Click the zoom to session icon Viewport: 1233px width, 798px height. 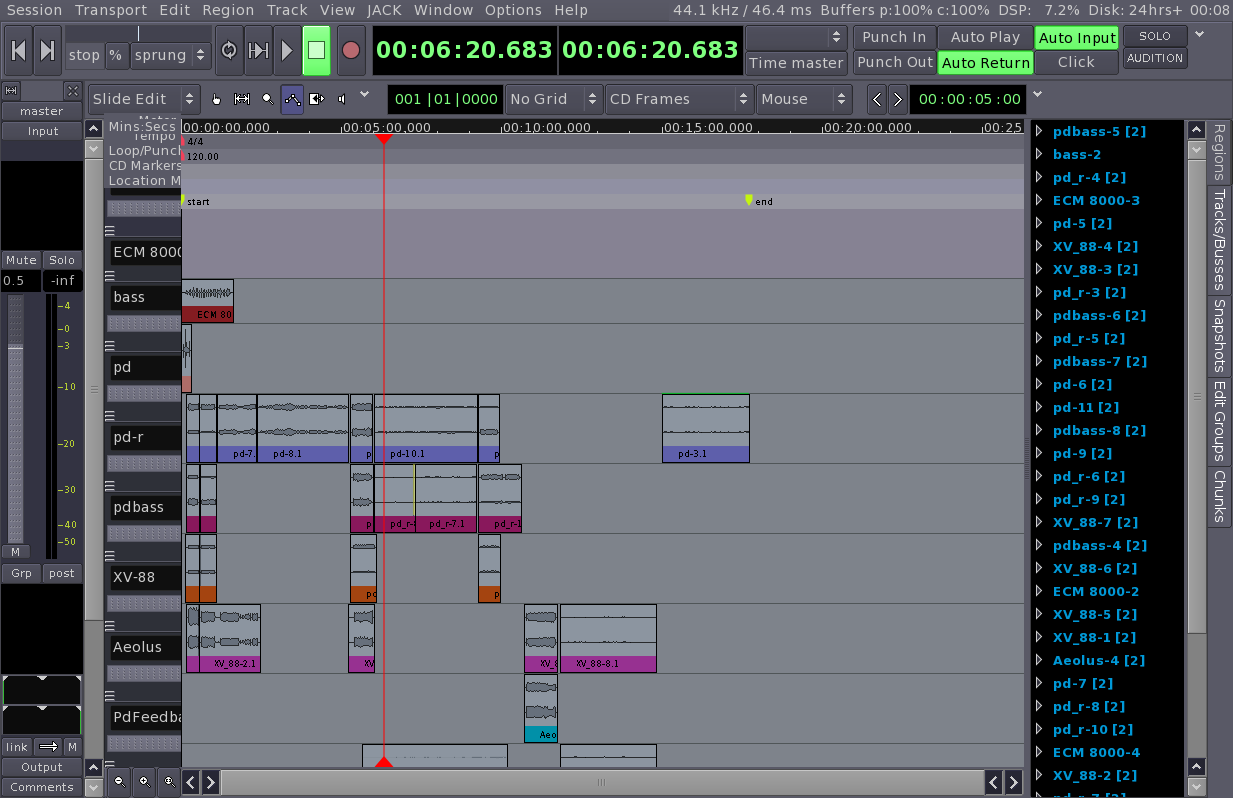click(x=169, y=781)
